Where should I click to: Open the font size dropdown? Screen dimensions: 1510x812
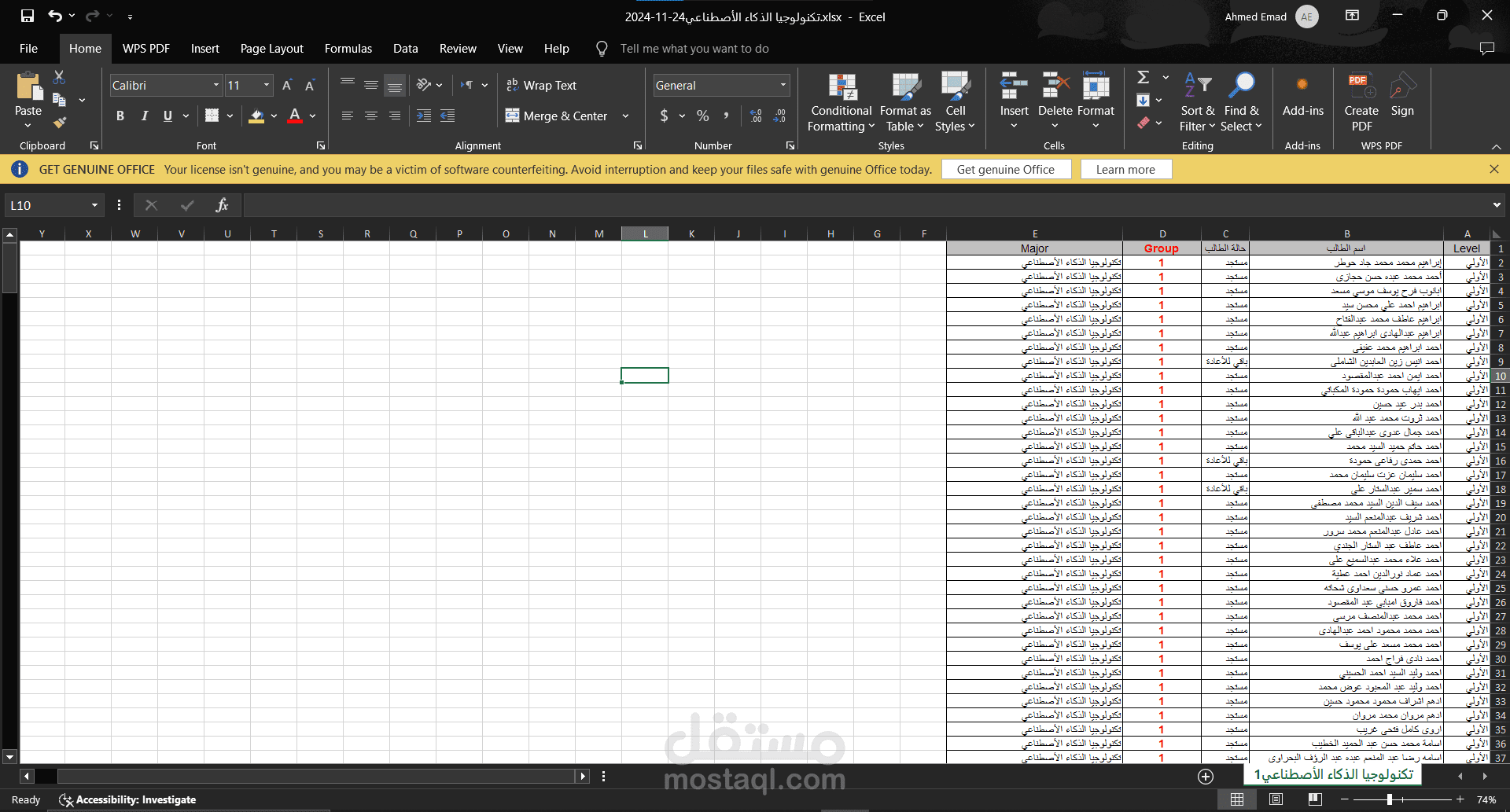(x=267, y=85)
